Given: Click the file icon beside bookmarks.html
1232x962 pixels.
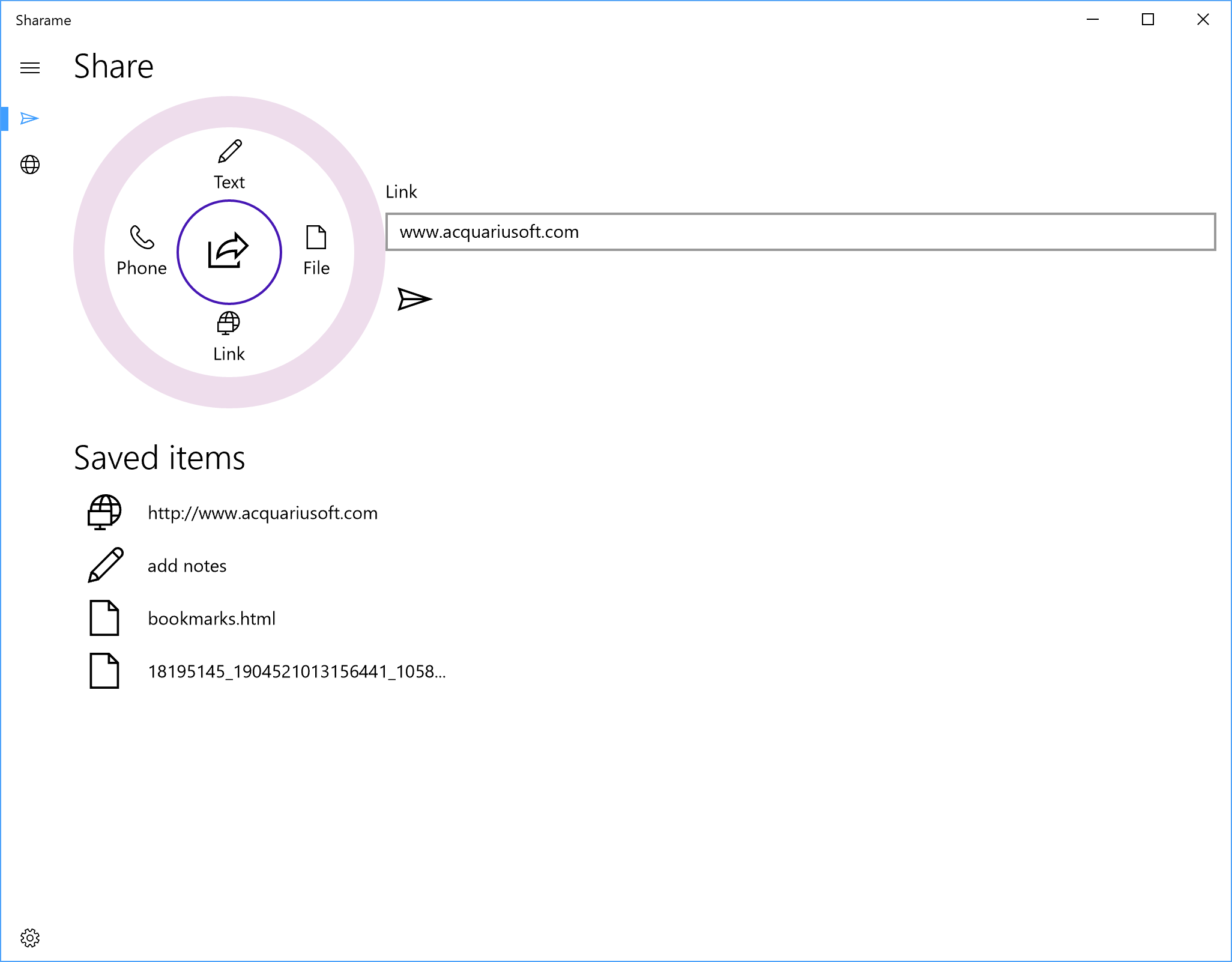Looking at the screenshot, I should pos(104,618).
